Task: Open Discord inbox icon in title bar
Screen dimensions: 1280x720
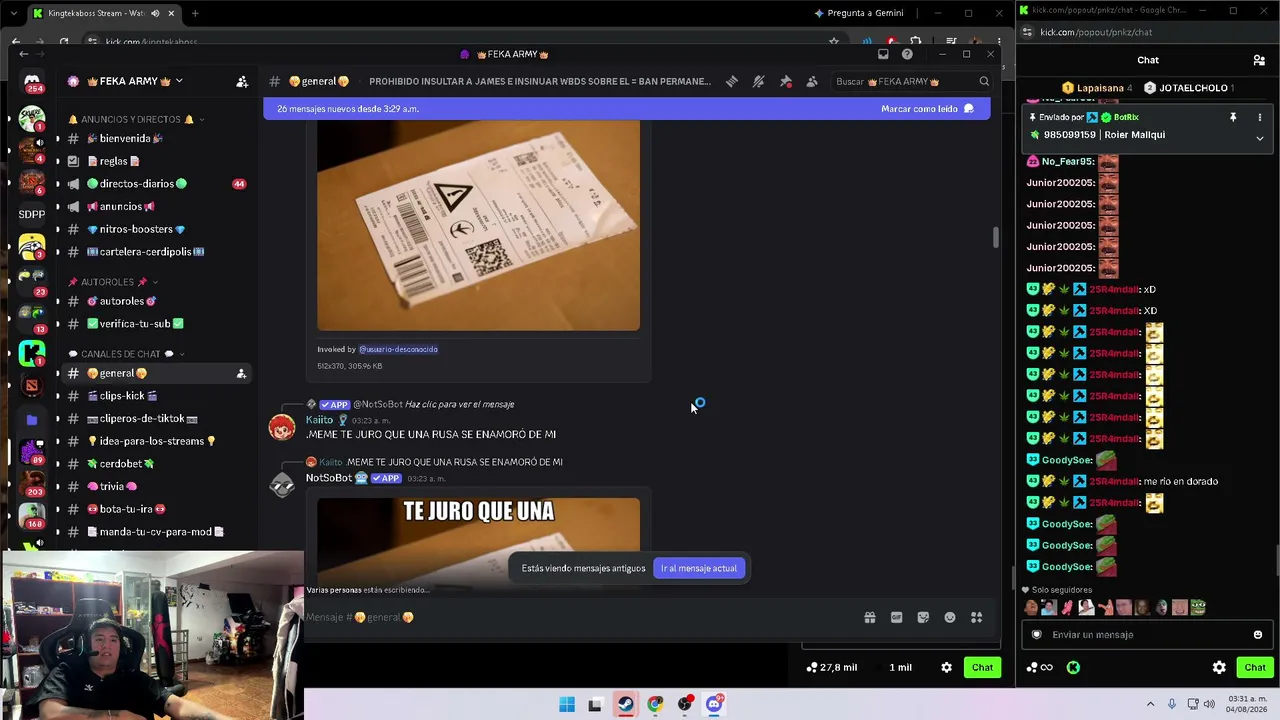Action: 883,54
